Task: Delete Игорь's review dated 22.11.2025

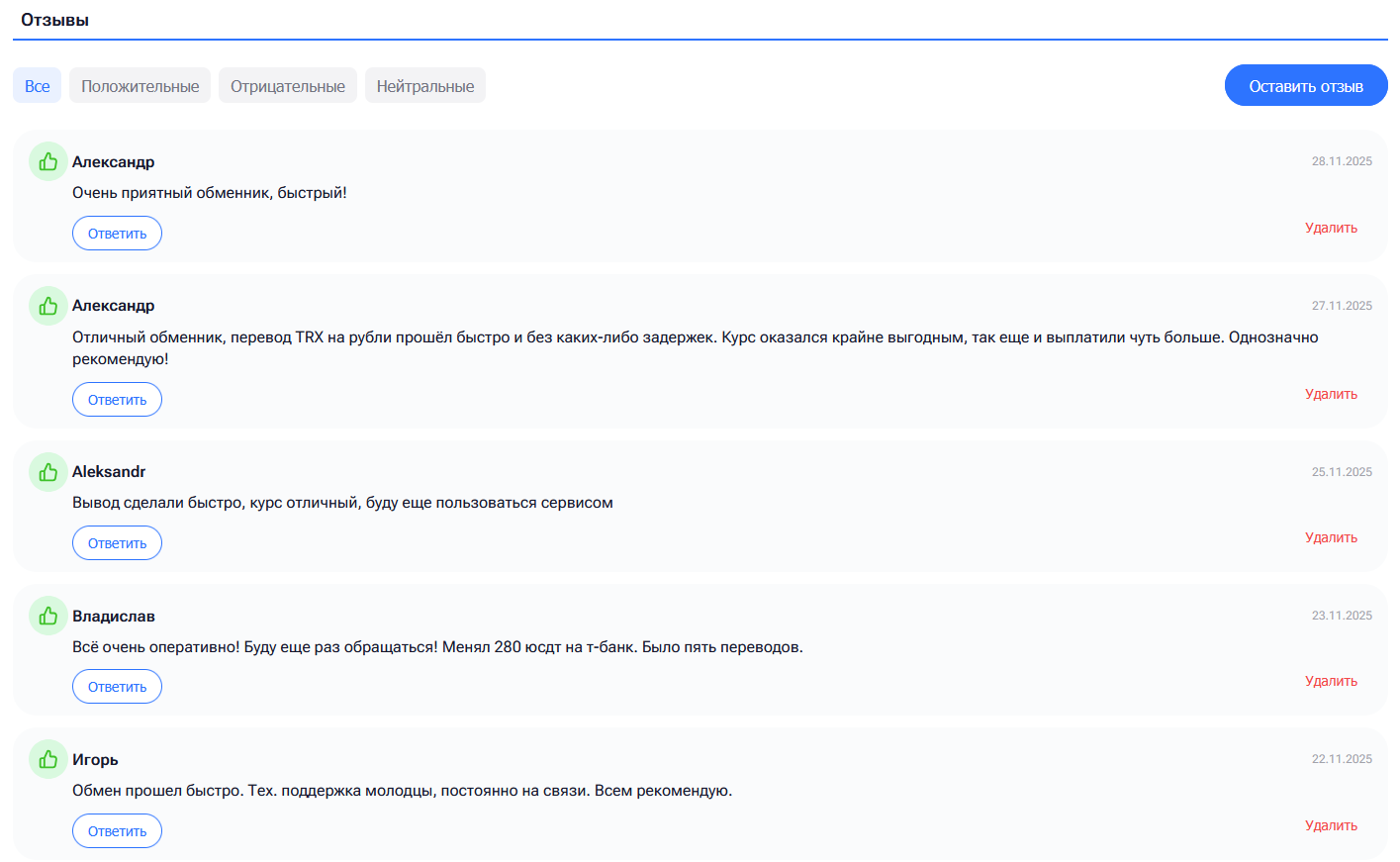Action: click(1331, 826)
